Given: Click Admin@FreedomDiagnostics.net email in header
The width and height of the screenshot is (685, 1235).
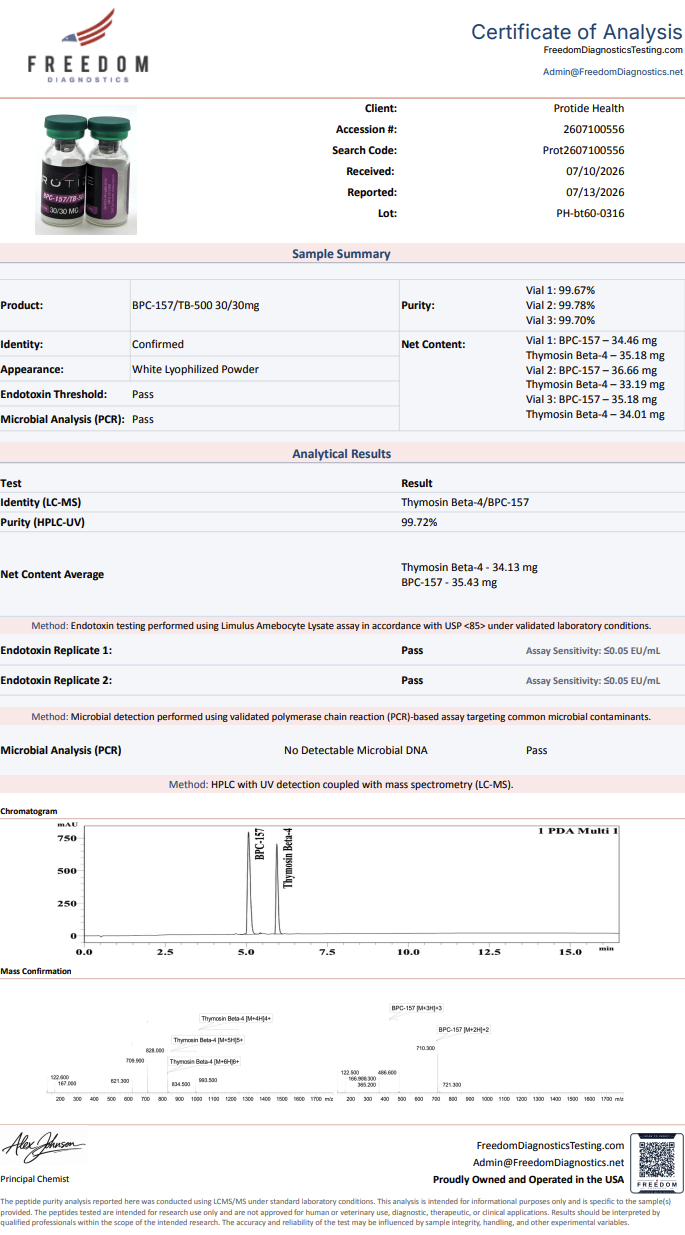Looking at the screenshot, I should [613, 72].
